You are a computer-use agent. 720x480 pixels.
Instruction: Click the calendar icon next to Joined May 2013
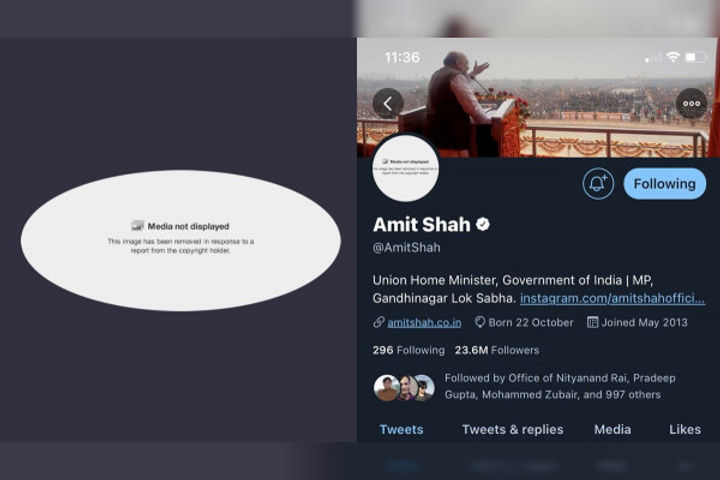pyautogui.click(x=593, y=322)
